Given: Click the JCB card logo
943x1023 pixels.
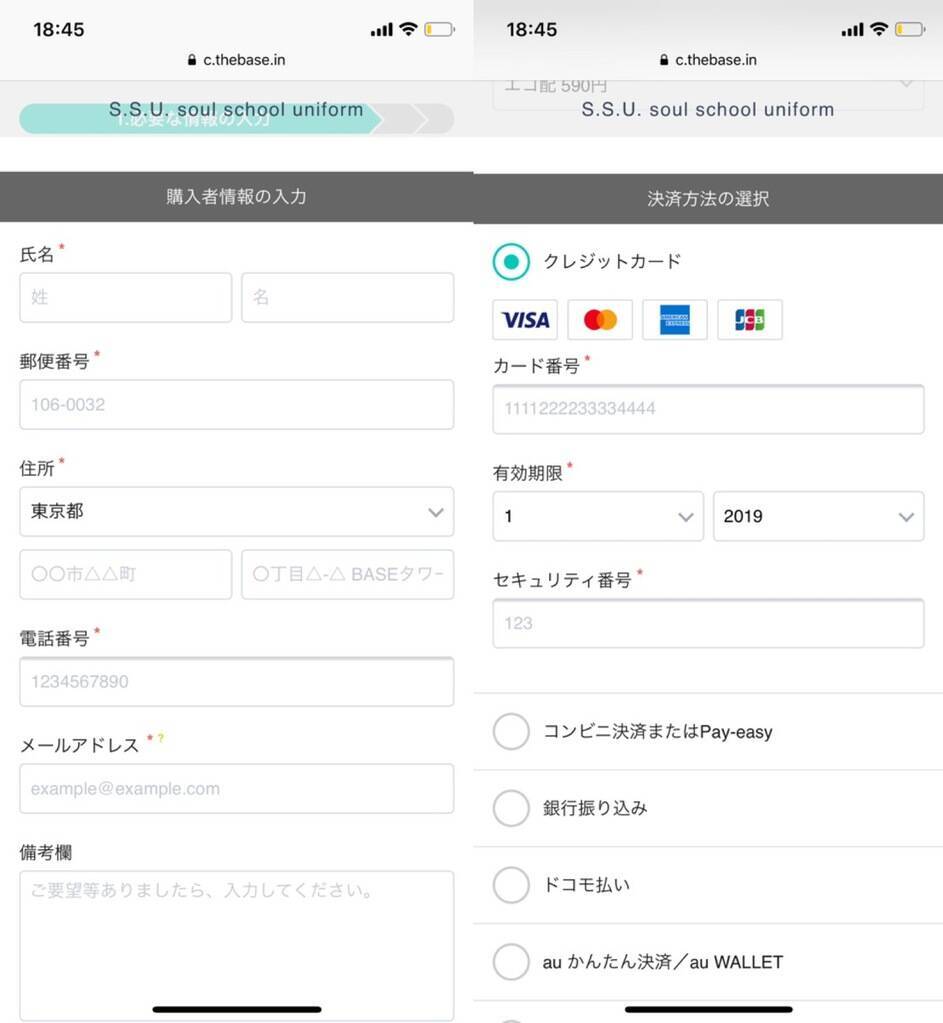Looking at the screenshot, I should tap(749, 320).
